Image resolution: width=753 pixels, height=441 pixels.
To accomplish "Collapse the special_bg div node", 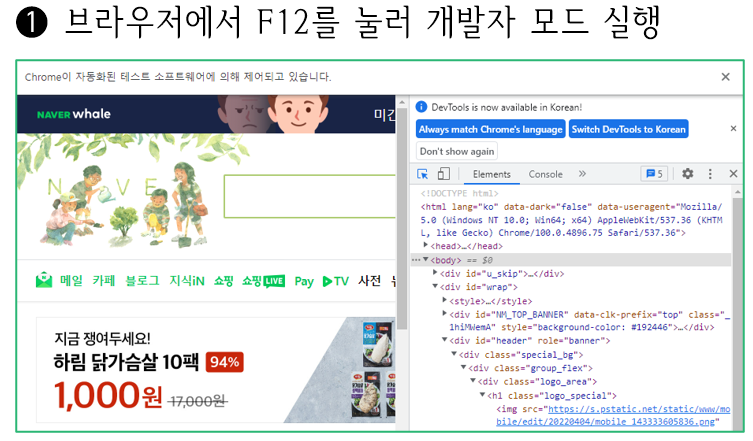I will click(x=454, y=354).
